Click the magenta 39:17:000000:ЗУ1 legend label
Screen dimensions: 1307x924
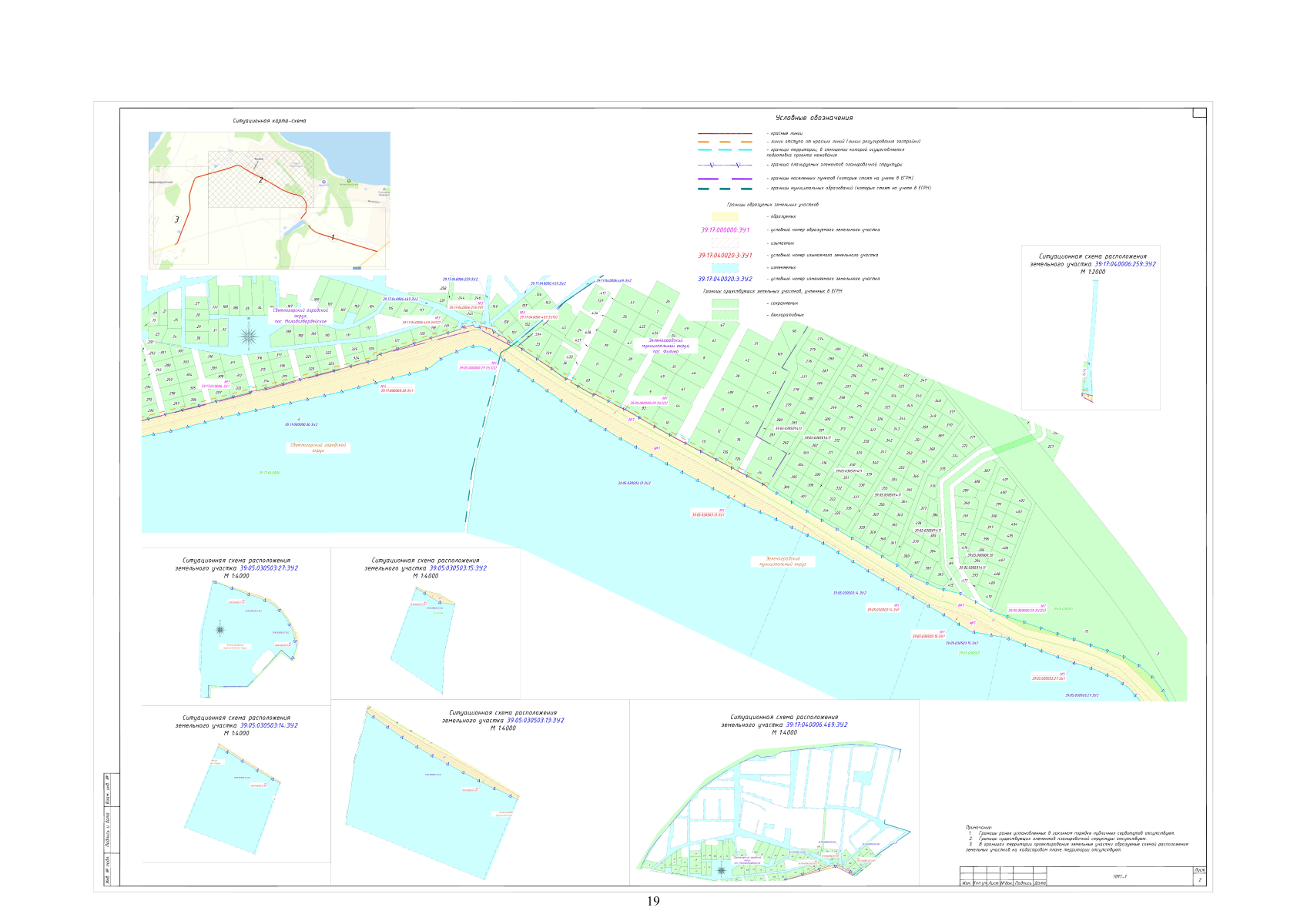(x=725, y=230)
